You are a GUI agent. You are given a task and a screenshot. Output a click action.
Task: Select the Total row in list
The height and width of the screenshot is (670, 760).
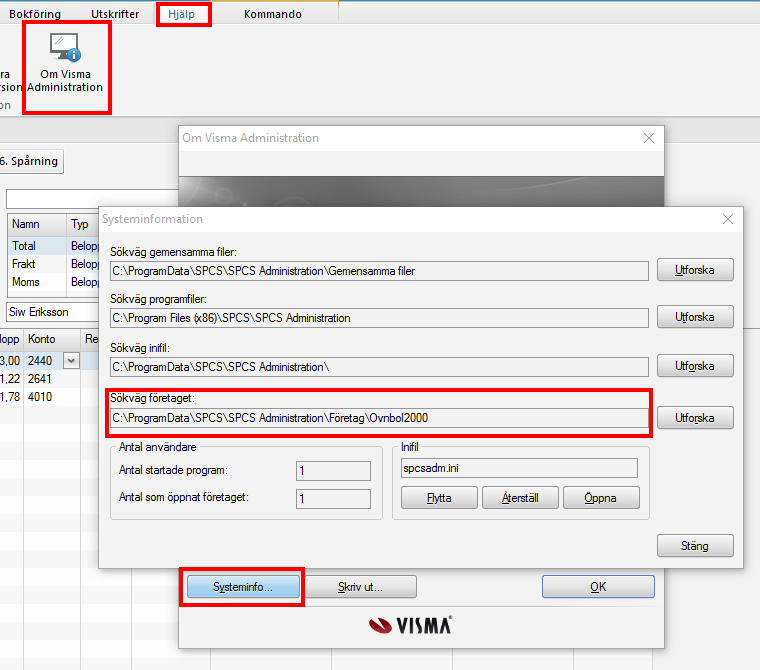[53, 246]
